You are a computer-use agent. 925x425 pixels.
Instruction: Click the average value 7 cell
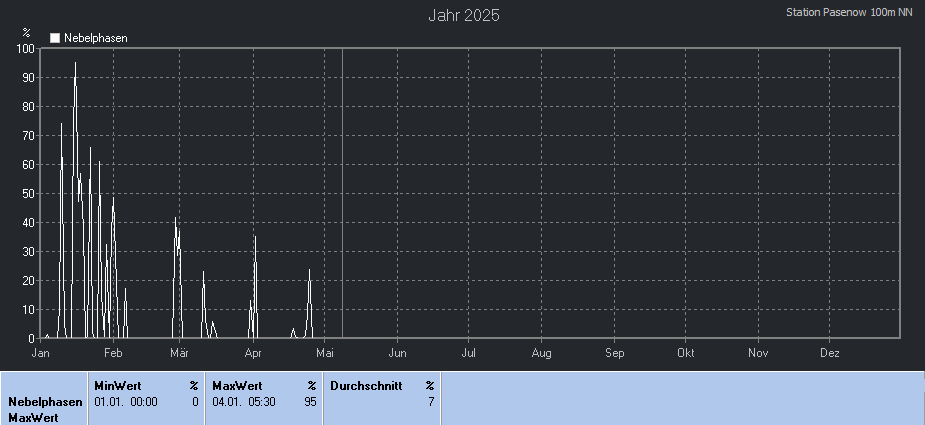click(431, 402)
